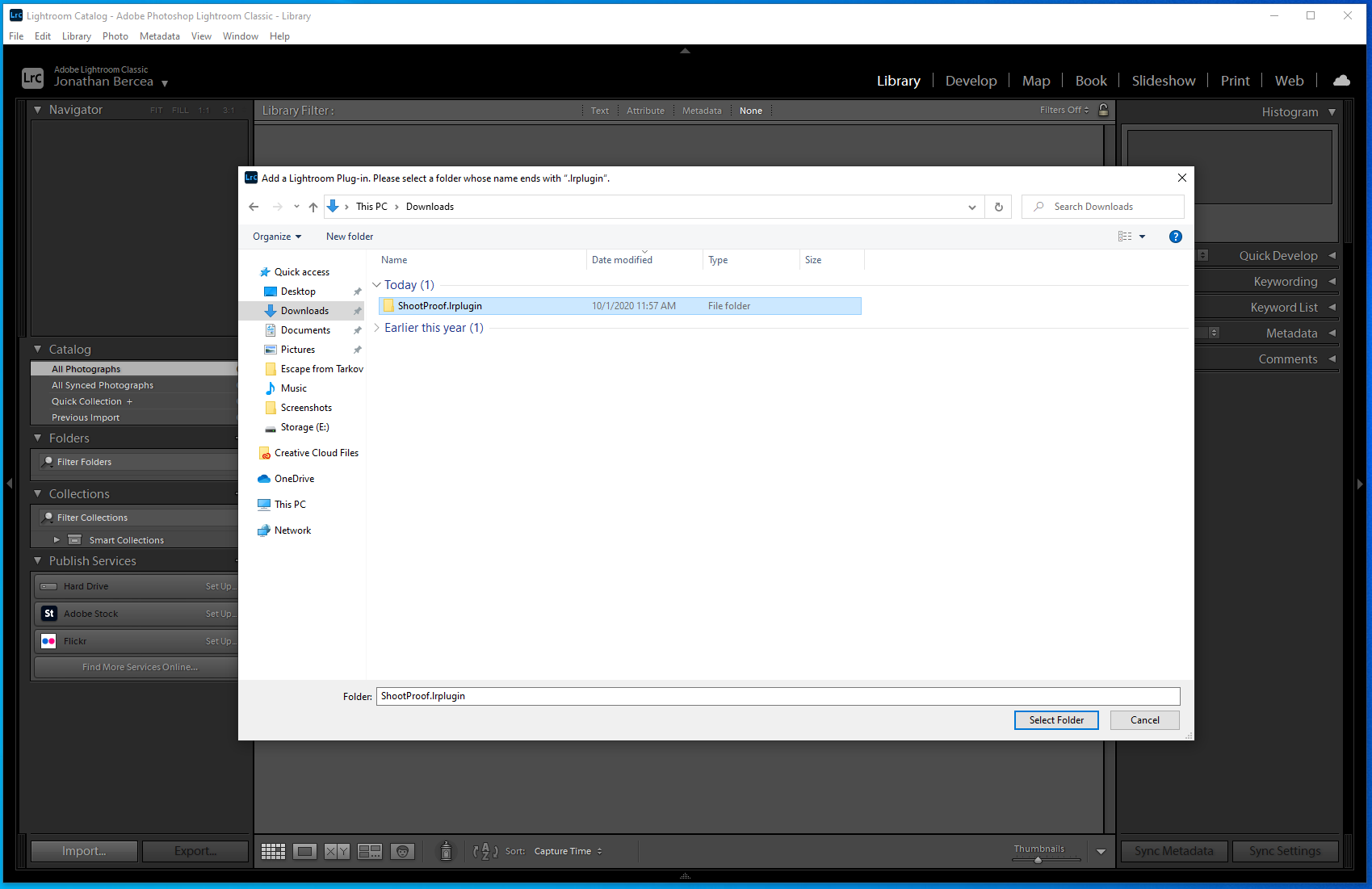Click the cloud sync status icon
The image size is (1372, 889).
tap(1341, 81)
